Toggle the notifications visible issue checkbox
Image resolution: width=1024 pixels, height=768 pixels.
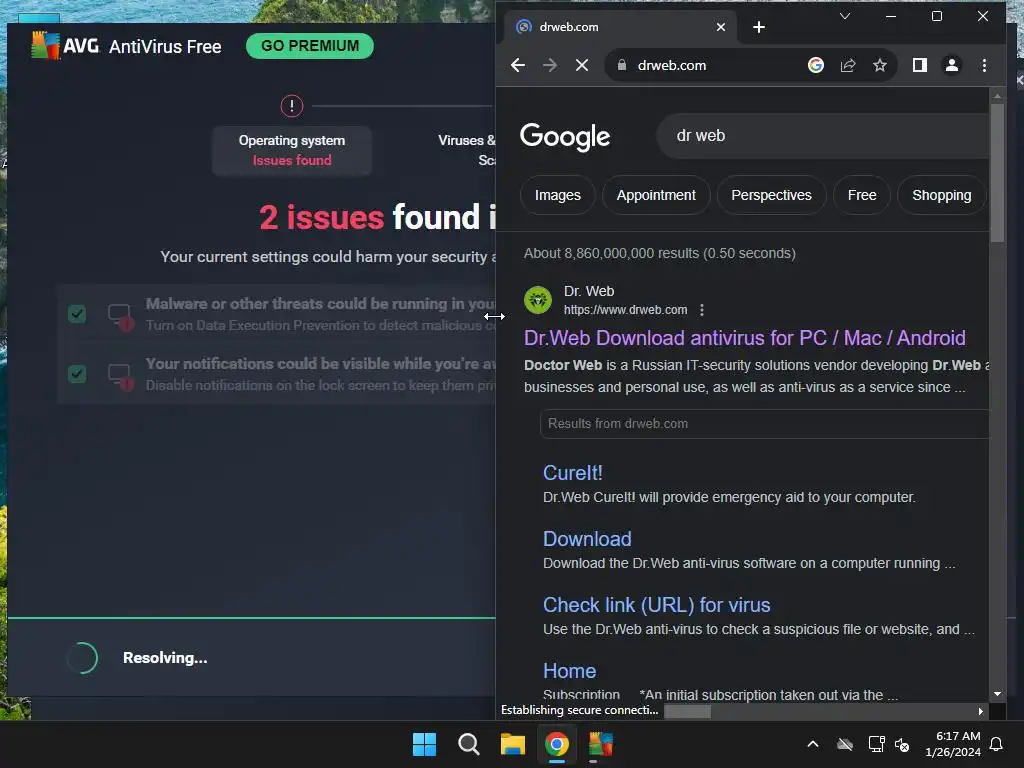point(77,374)
